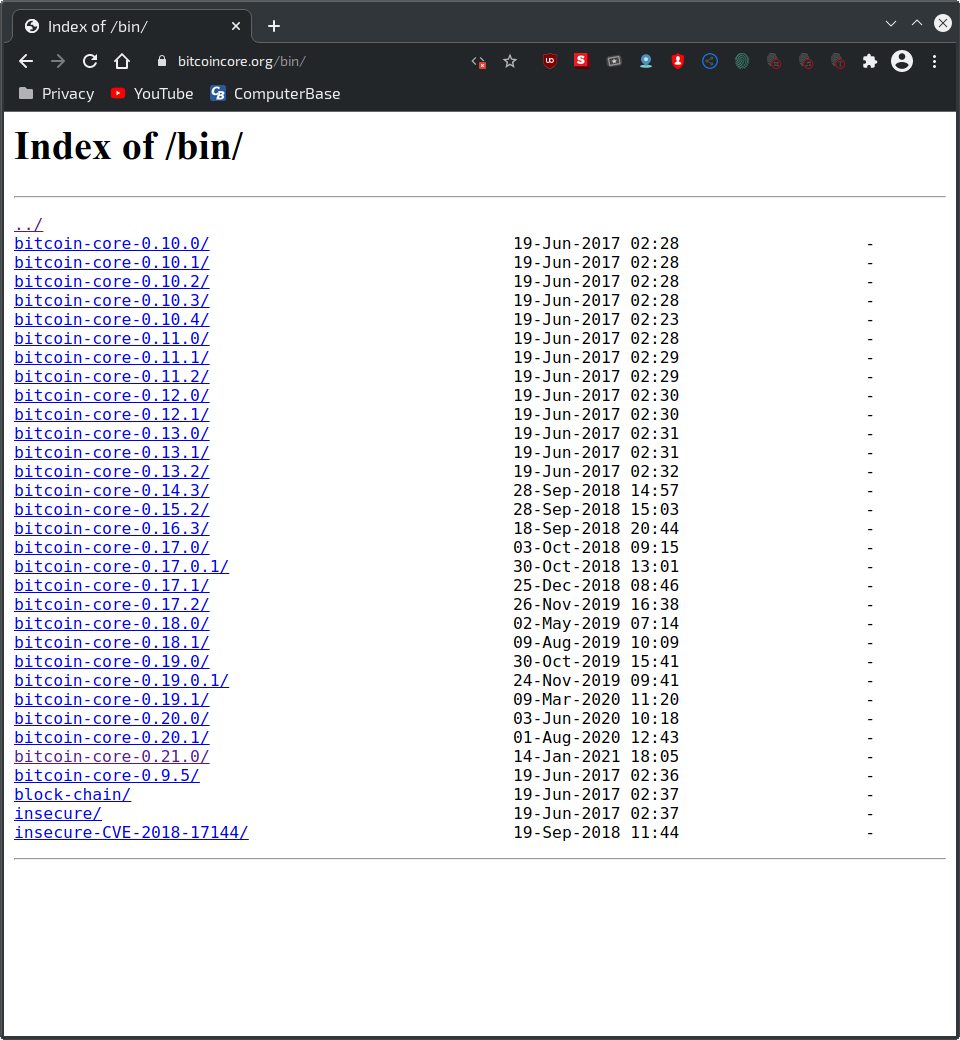
Task: Open bitcoin-core-0.10.0/ folder
Action: point(111,243)
